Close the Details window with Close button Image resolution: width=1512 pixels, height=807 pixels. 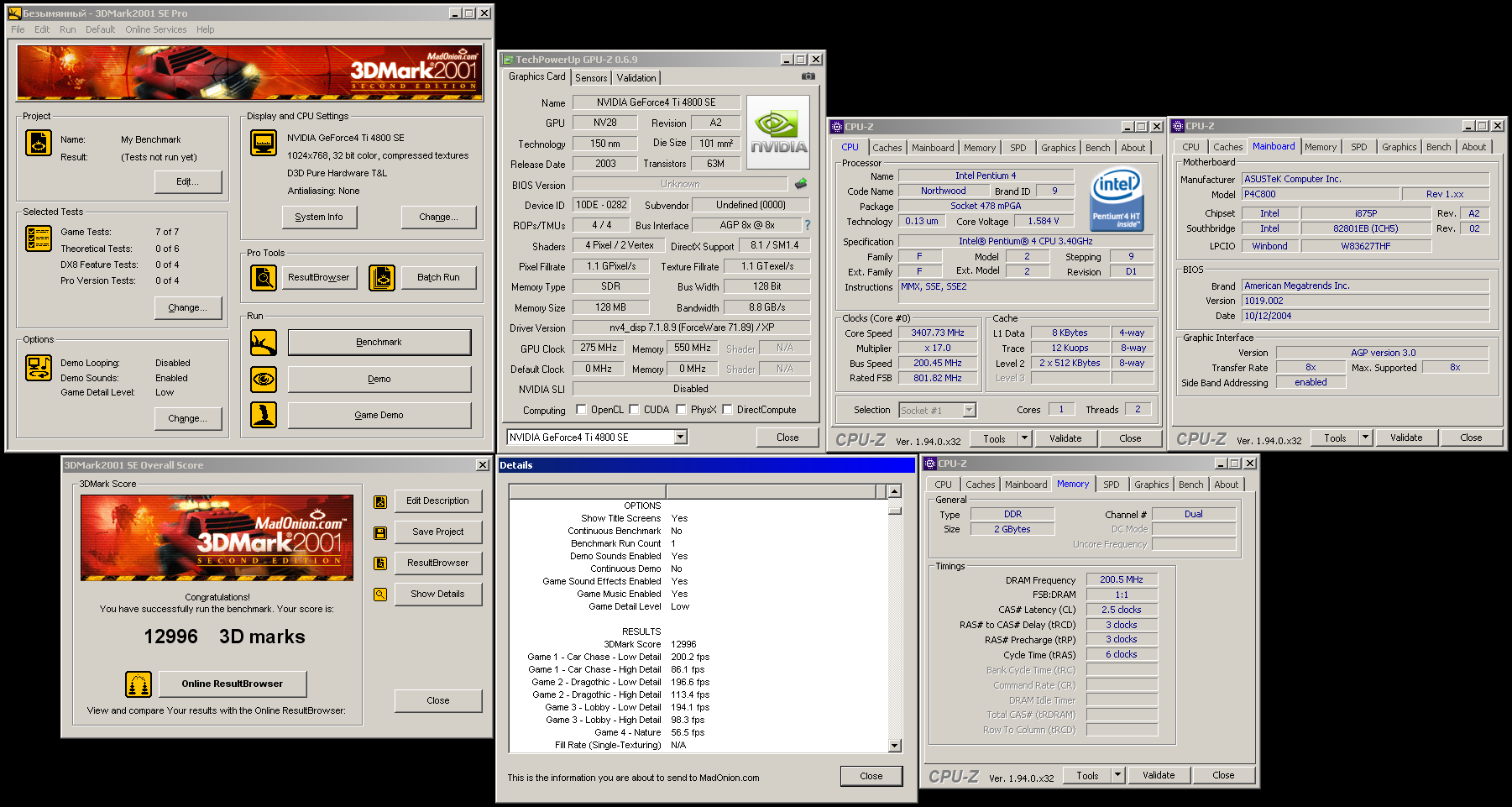click(871, 777)
